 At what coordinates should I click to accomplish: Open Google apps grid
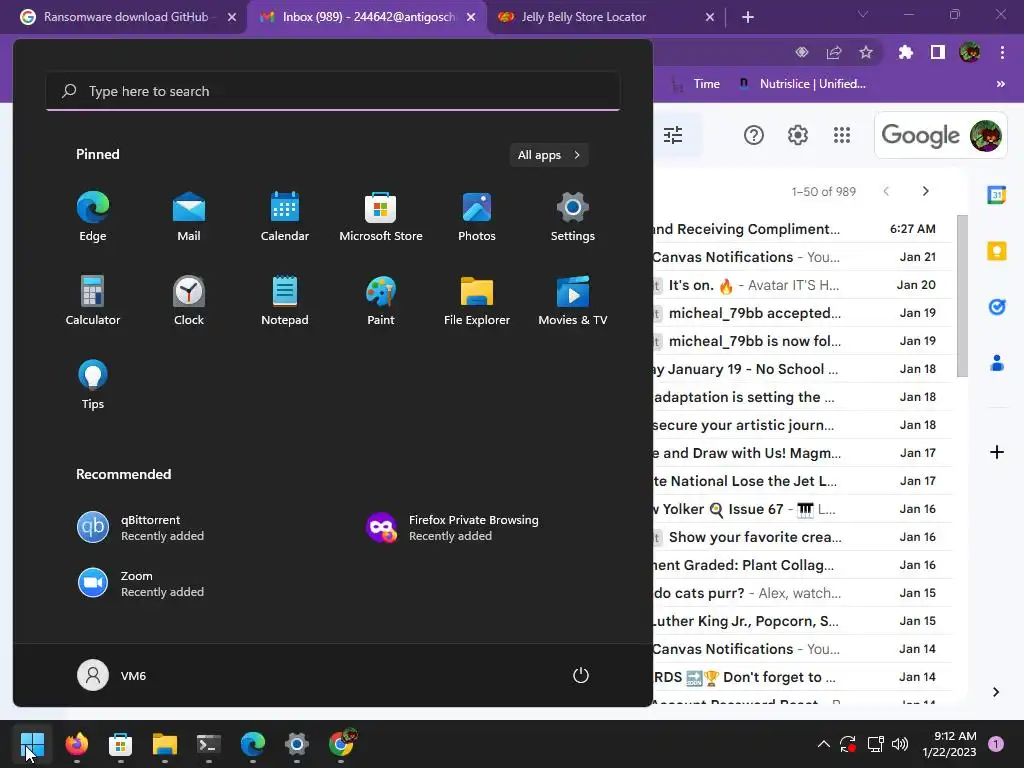842,135
